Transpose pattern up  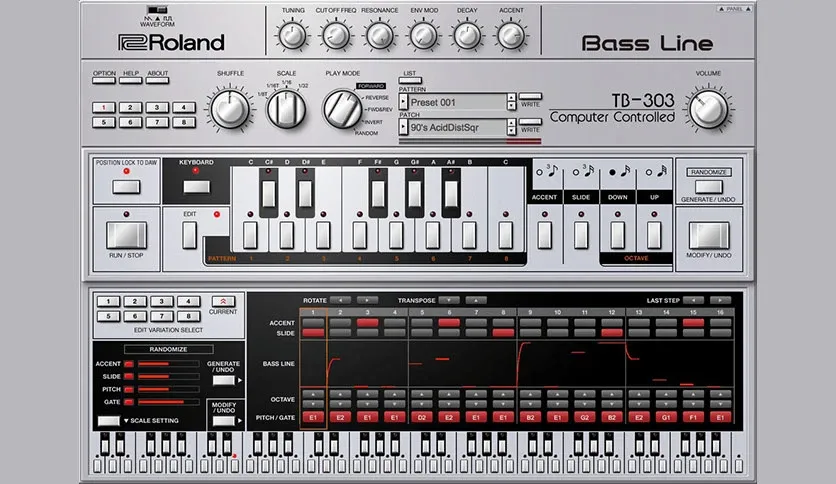[x=476, y=300]
